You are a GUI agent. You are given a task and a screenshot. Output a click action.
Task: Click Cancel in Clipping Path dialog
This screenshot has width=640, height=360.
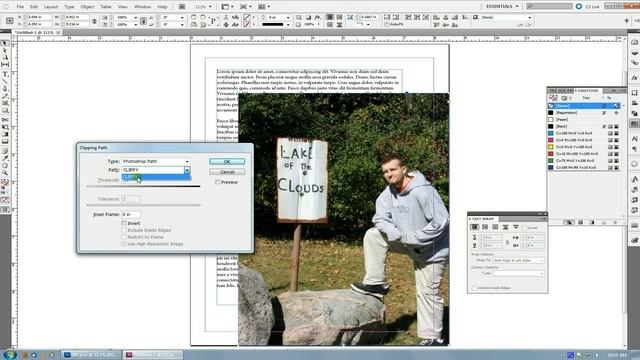(227, 172)
